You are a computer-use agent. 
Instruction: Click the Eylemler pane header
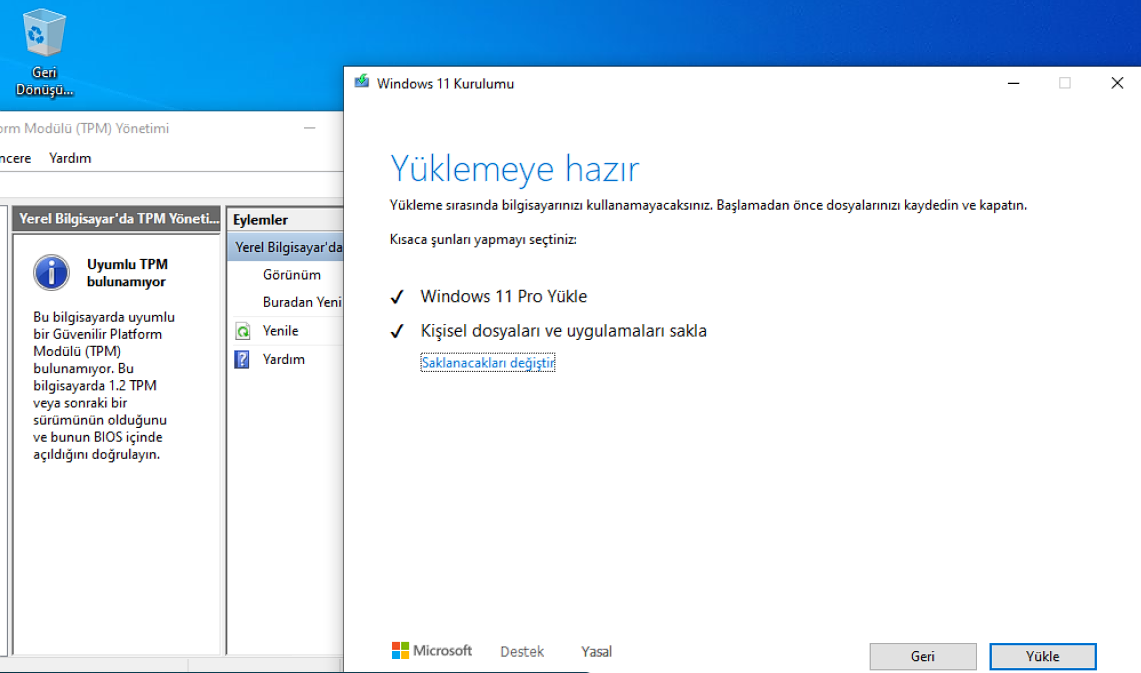(x=285, y=220)
